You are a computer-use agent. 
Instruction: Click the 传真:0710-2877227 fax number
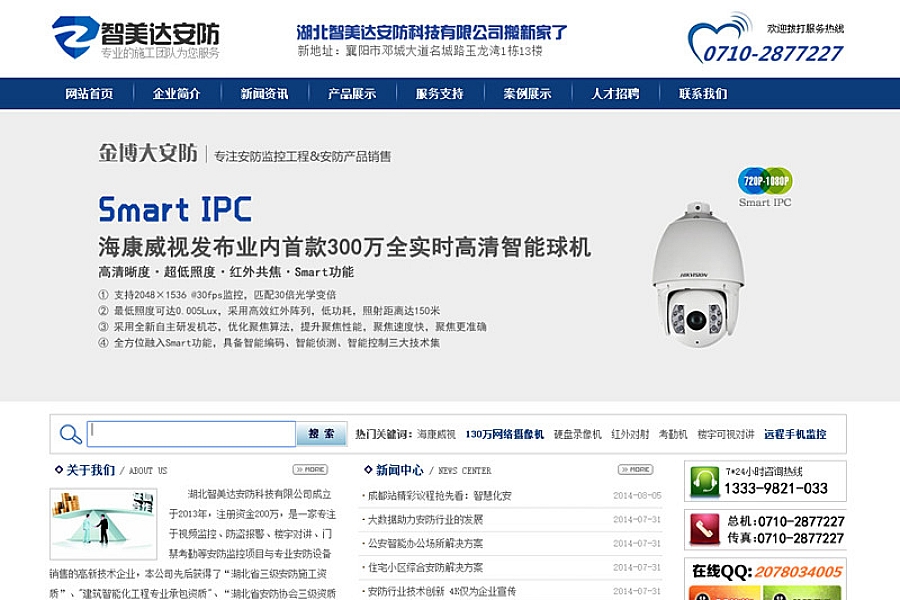tap(786, 538)
